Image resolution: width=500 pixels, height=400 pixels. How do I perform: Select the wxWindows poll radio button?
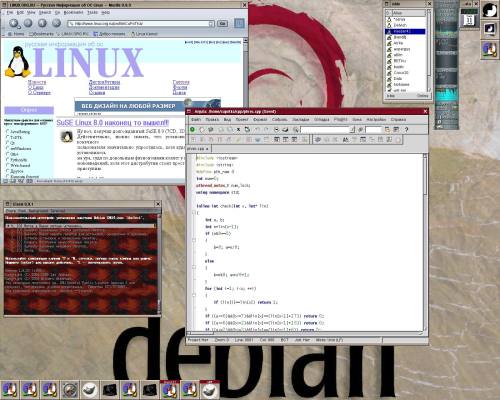pyautogui.click(x=7, y=149)
